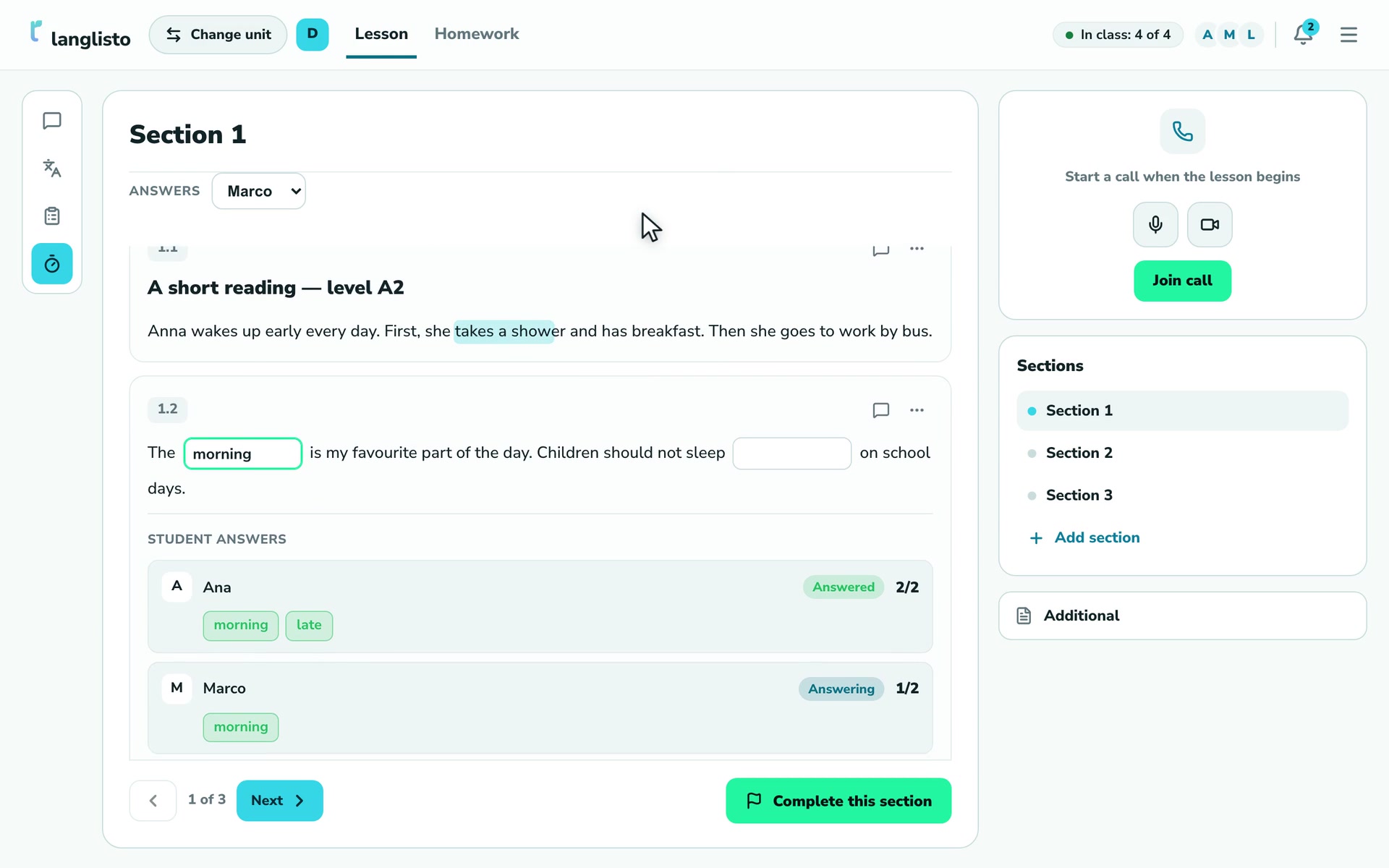Screen dimensions: 1389x868
Task: Click student avatar A in header
Action: (1207, 35)
